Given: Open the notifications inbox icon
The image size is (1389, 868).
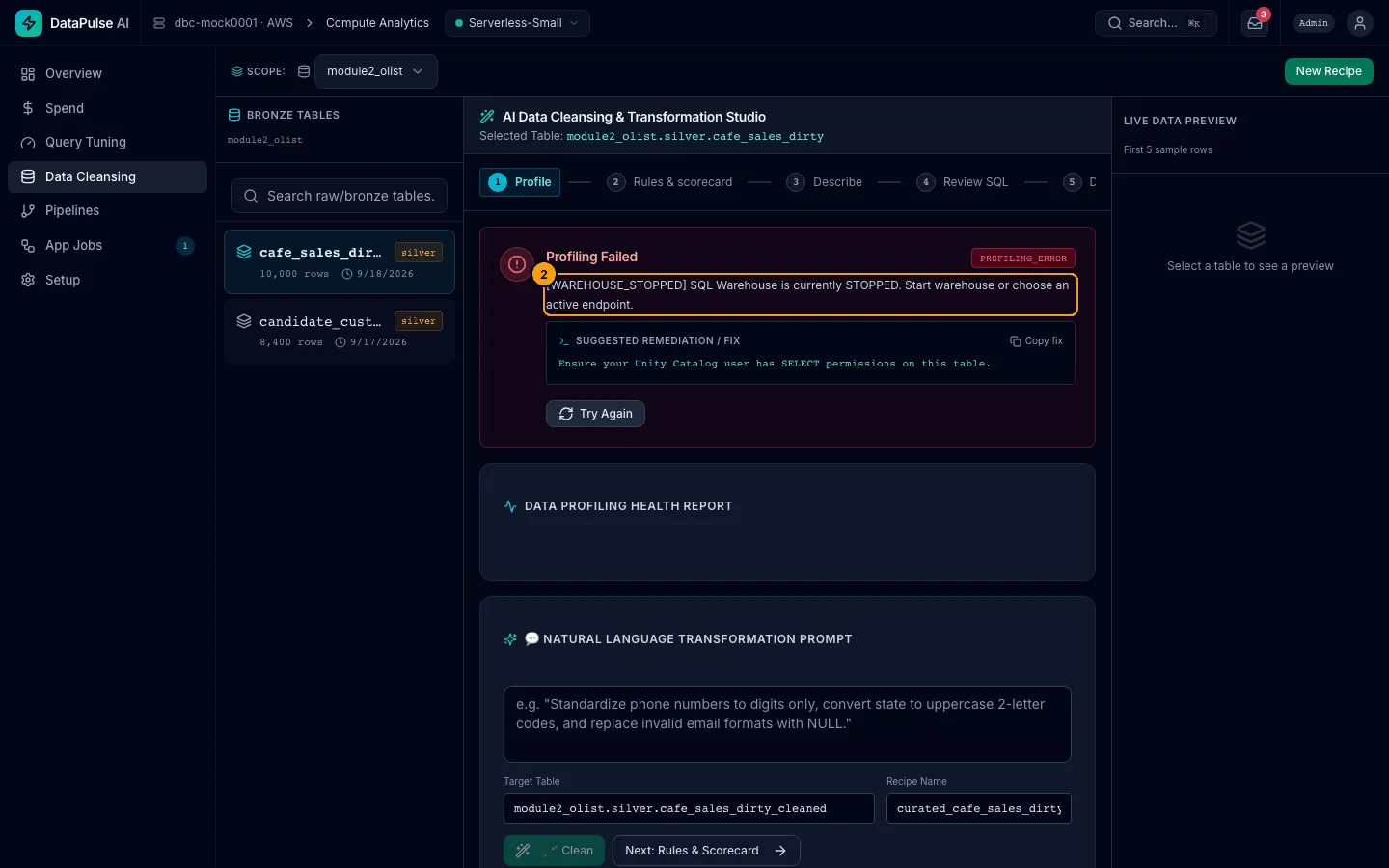Looking at the screenshot, I should [1255, 23].
